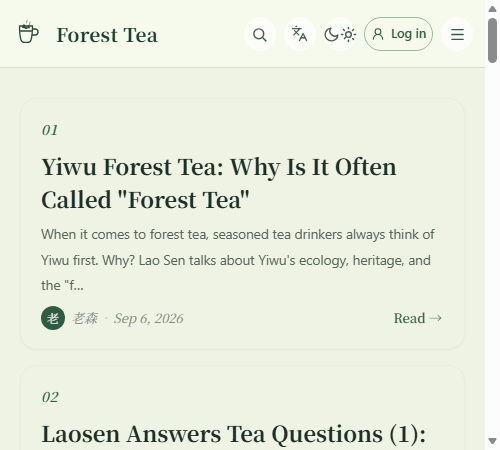Screen dimensions: 500x450
Task: Click the date Sep 6, 2026
Action: [149, 318]
